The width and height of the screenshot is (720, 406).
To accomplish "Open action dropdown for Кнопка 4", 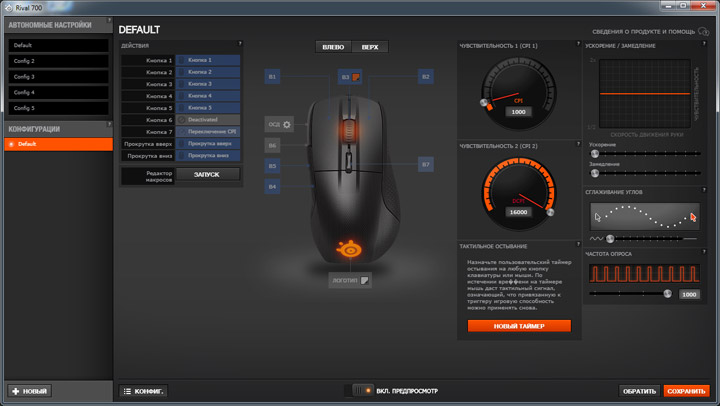I will click(208, 96).
